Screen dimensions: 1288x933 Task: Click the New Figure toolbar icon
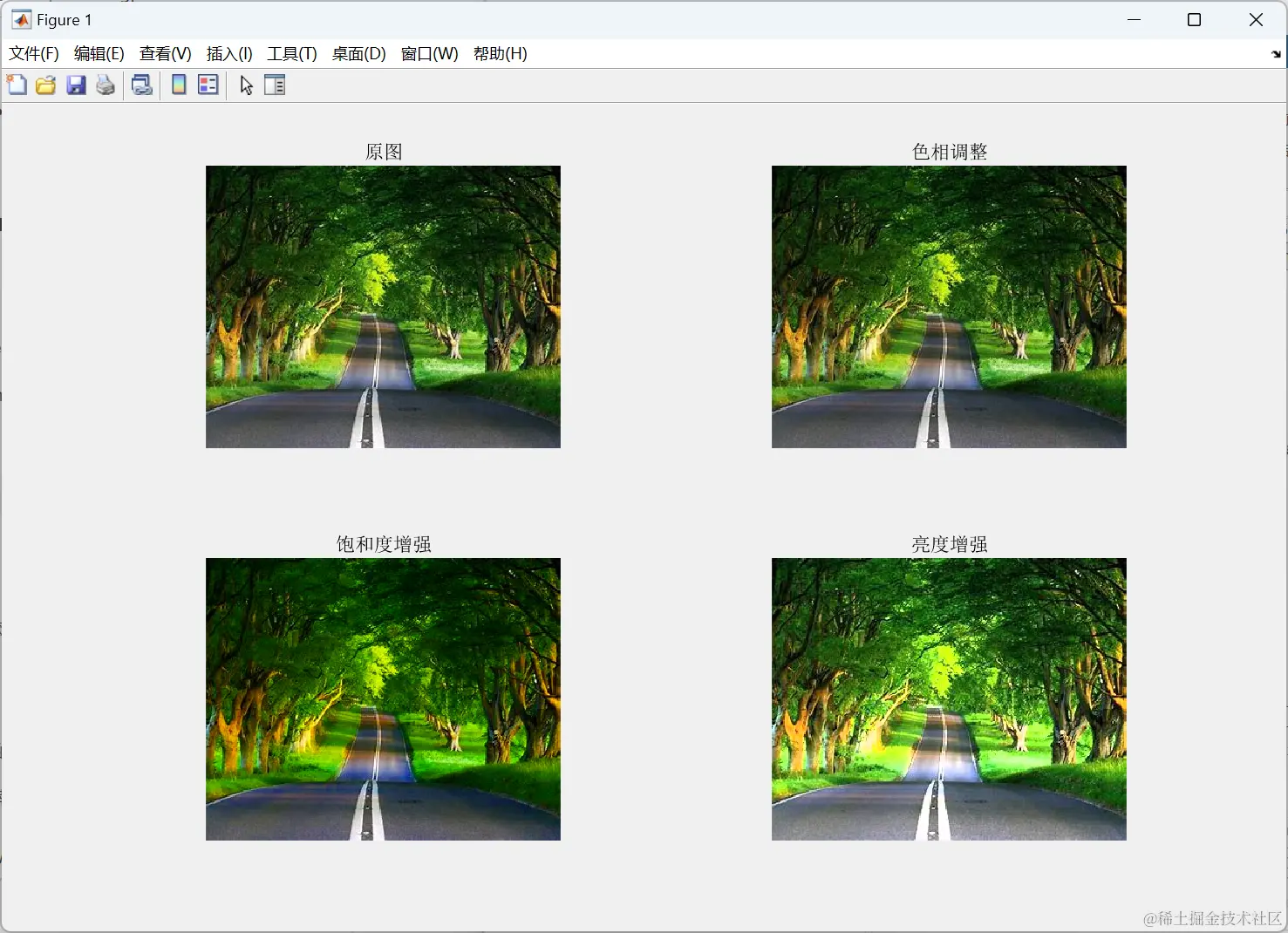click(x=17, y=85)
